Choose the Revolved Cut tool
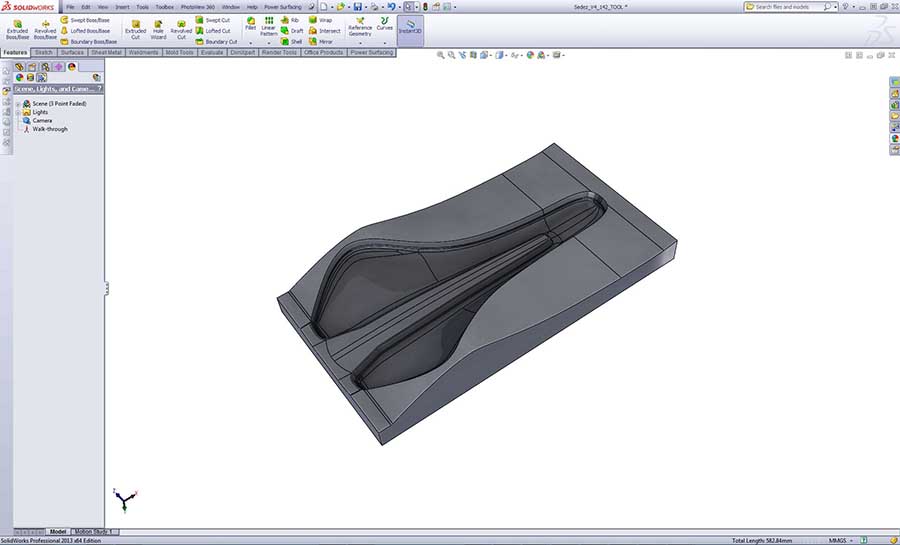 (181, 29)
